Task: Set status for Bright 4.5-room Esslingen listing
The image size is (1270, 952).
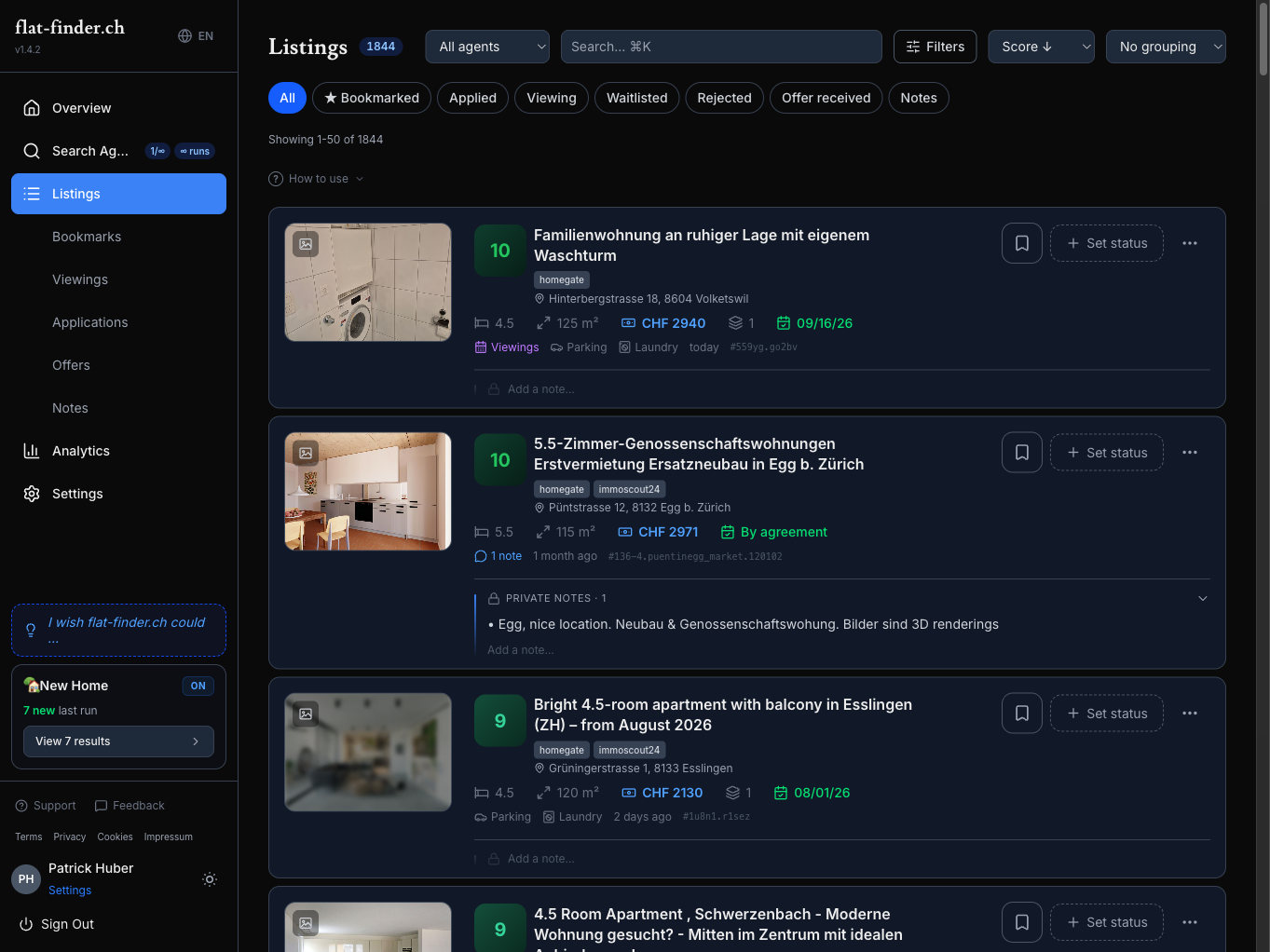Action: [1107, 714]
